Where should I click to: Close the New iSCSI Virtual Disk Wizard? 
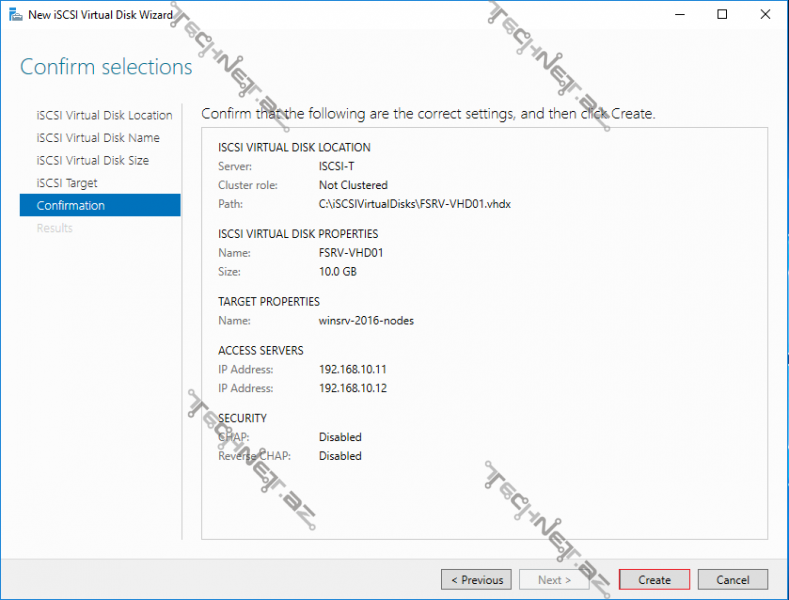[765, 15]
